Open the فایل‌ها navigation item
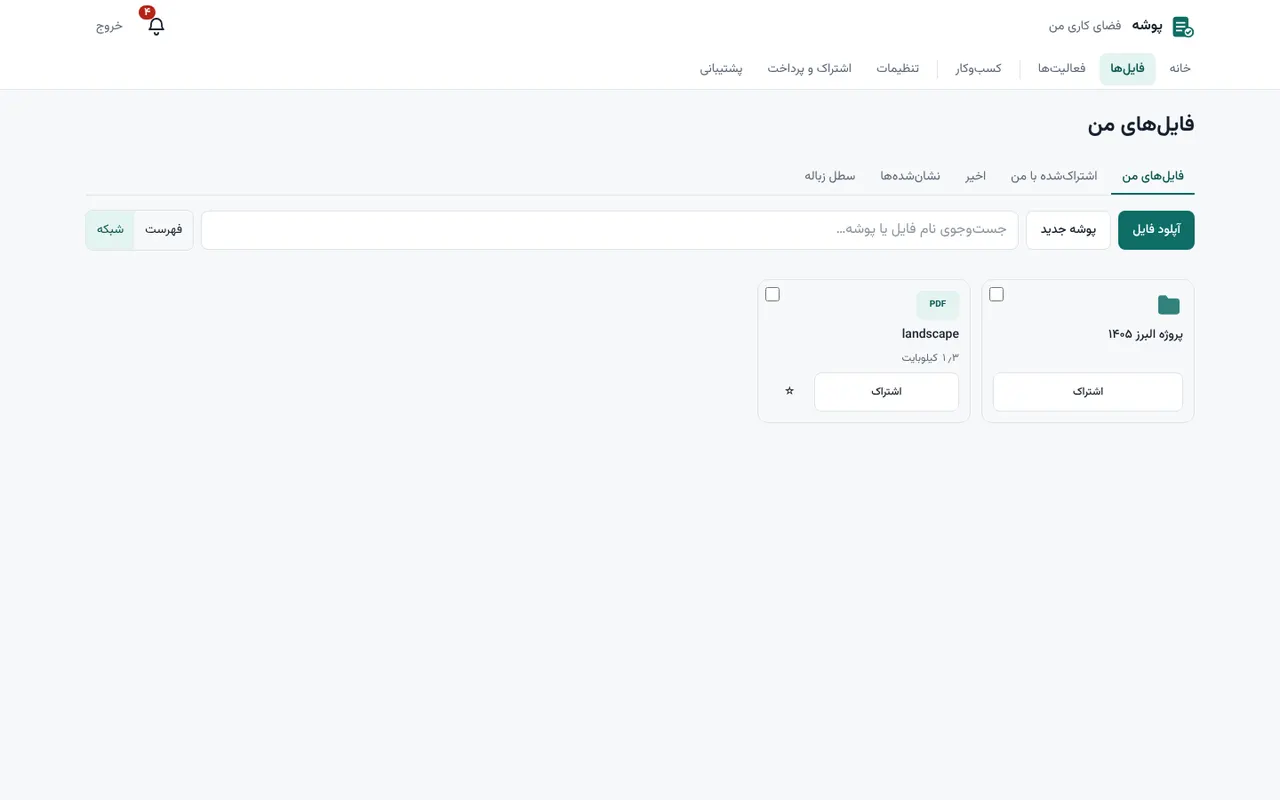 pyautogui.click(x=1127, y=69)
